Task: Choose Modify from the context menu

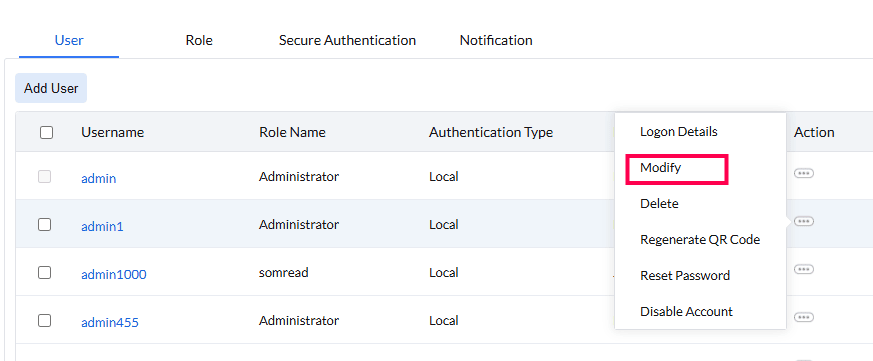Action: pos(660,167)
